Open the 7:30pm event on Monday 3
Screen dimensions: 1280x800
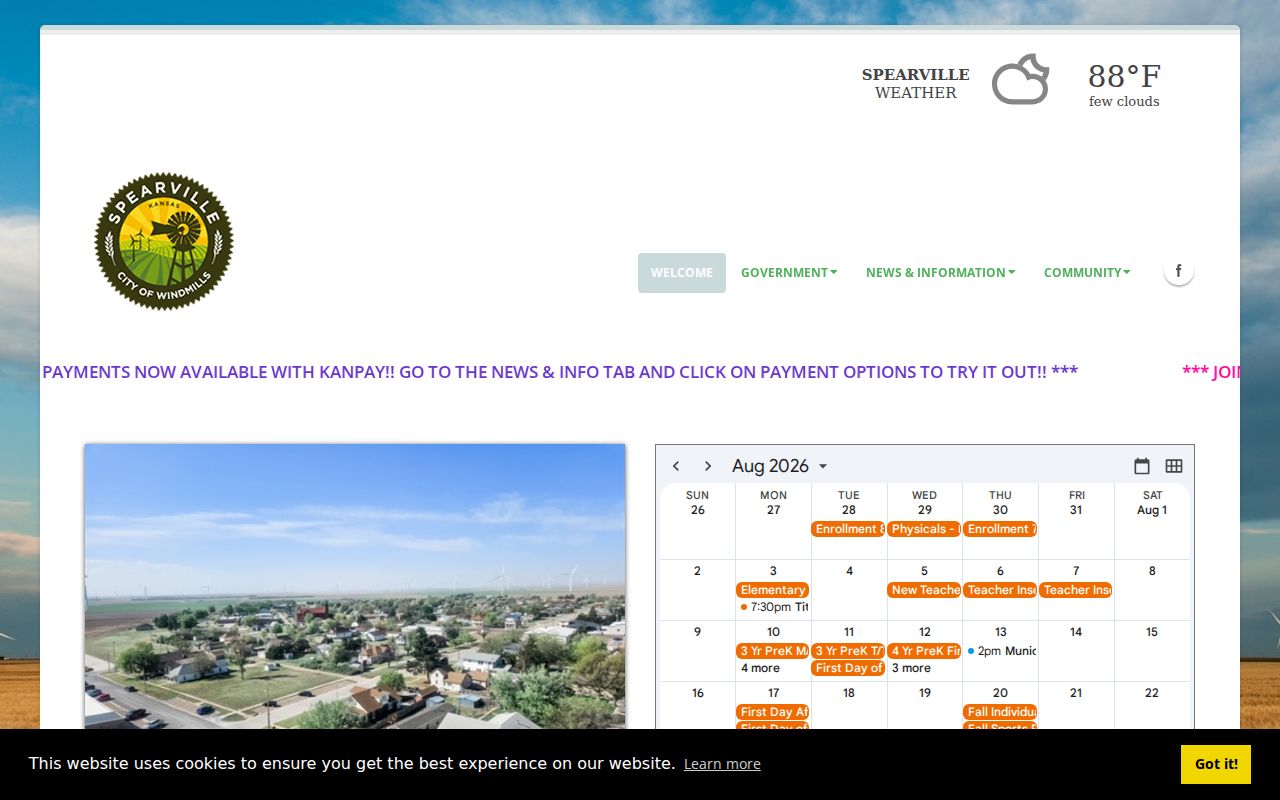(772, 607)
